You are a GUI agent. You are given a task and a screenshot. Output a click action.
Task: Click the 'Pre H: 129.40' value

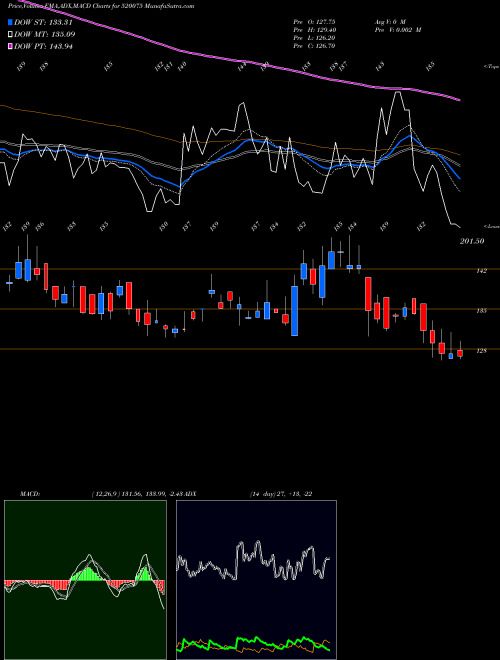(x=314, y=30)
